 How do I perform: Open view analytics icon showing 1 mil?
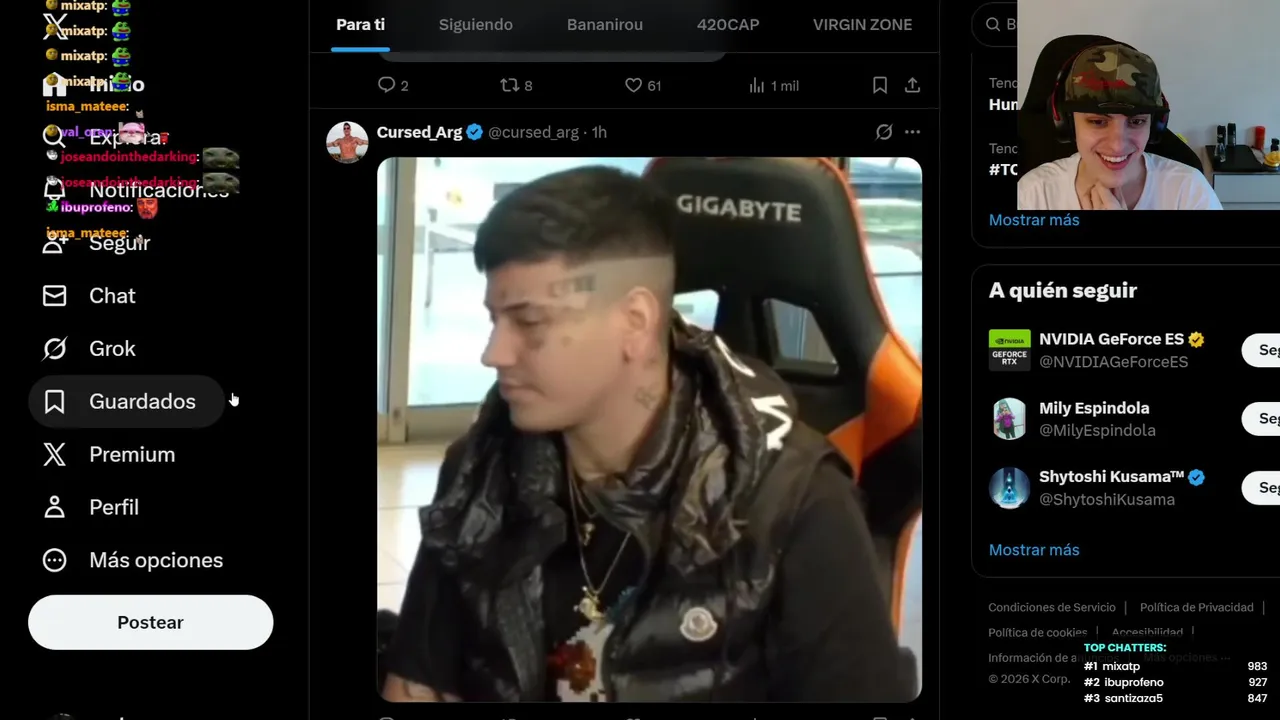(x=757, y=85)
